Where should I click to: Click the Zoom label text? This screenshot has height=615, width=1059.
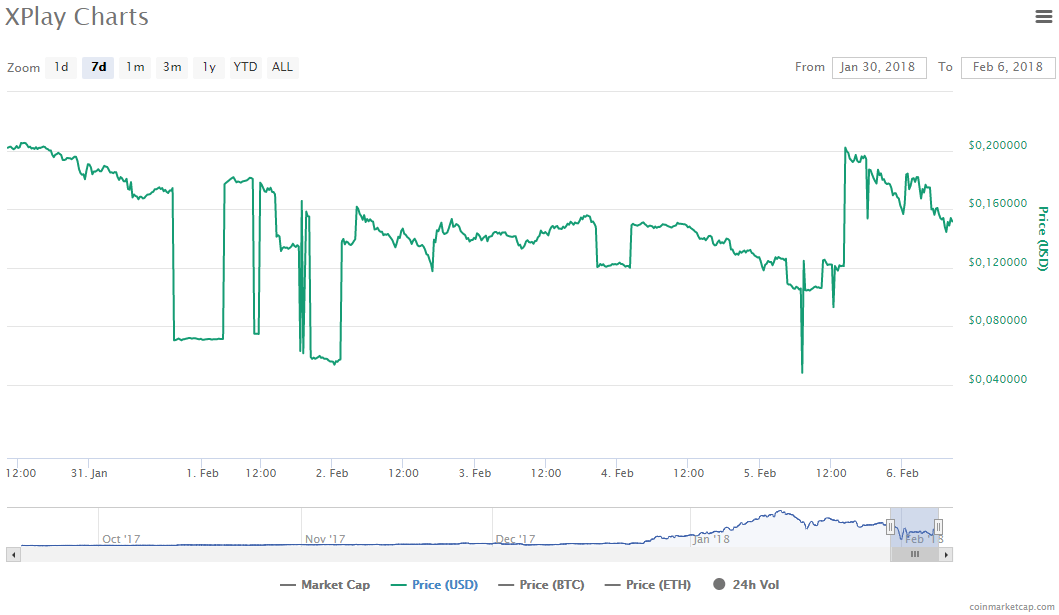point(24,68)
